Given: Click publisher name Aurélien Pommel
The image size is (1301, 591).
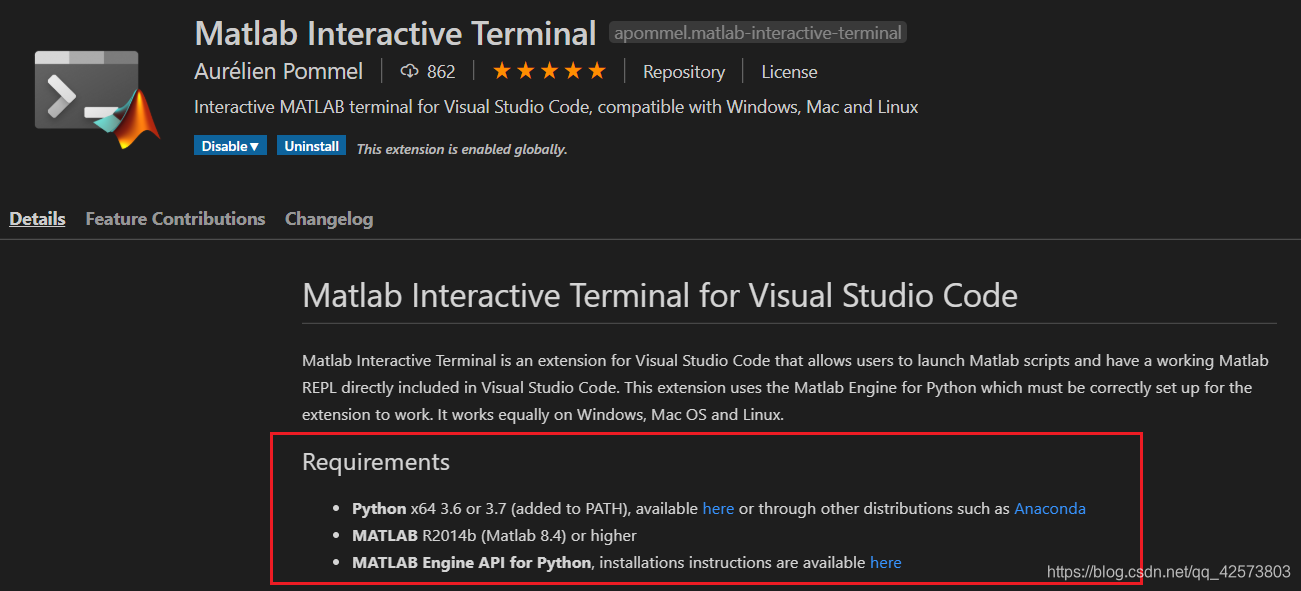Looking at the screenshot, I should [x=279, y=71].
